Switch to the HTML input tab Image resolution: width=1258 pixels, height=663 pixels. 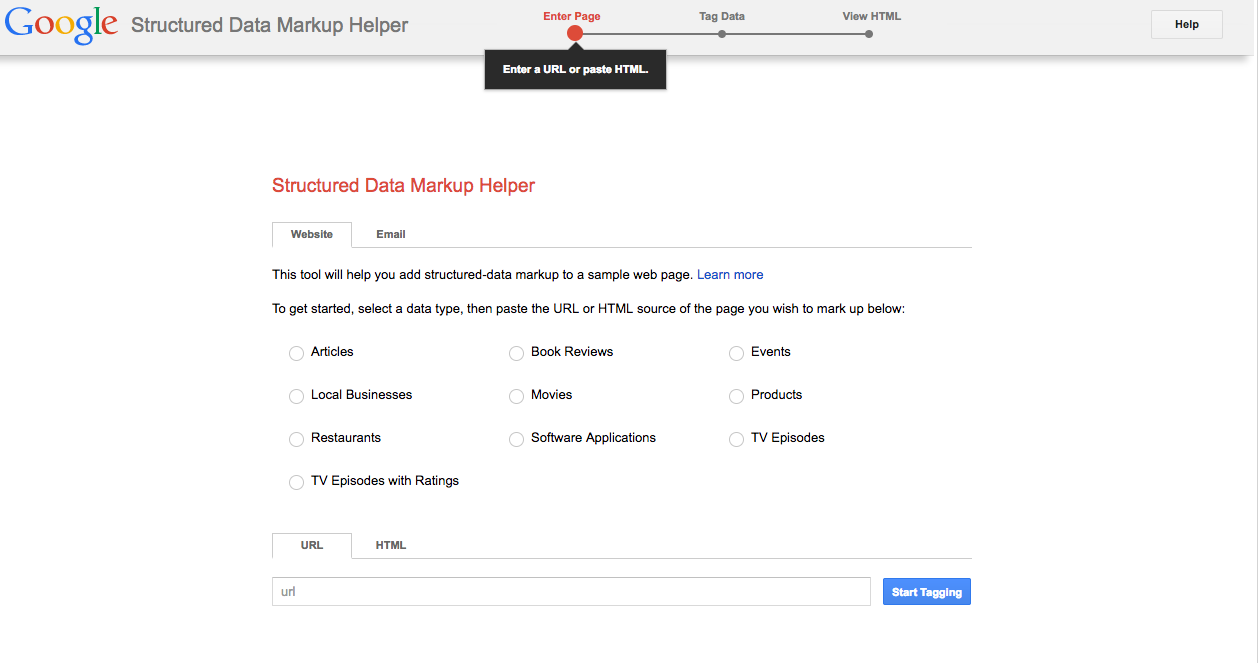click(391, 545)
